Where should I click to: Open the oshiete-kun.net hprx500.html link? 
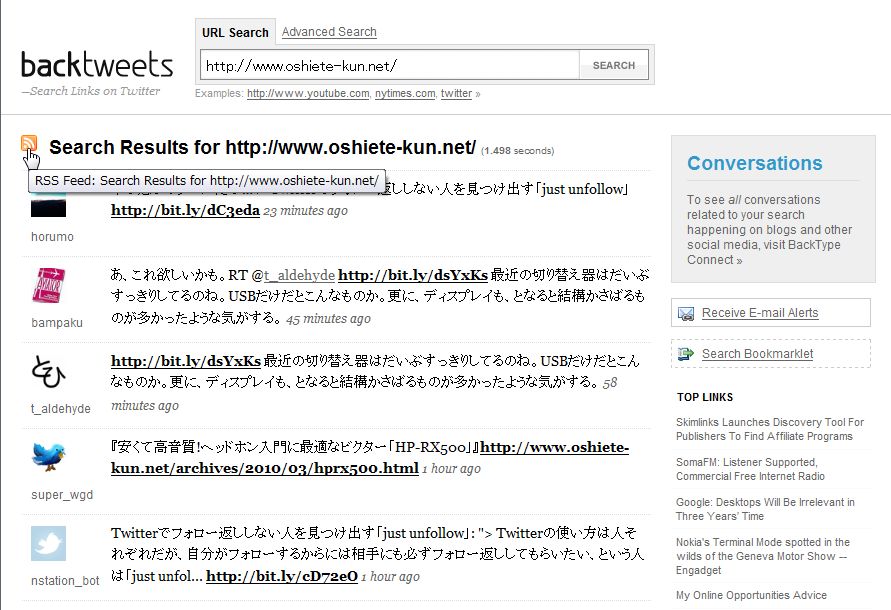click(x=369, y=458)
